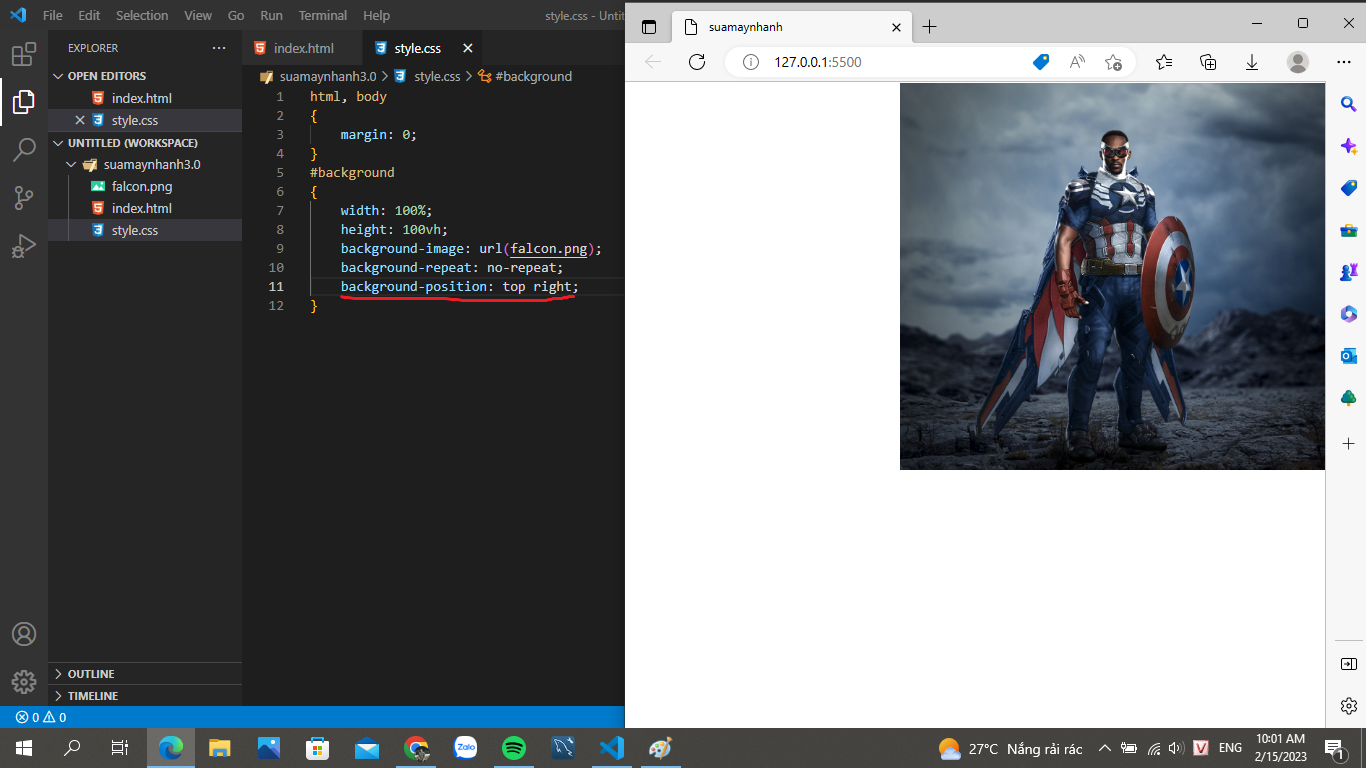The width and height of the screenshot is (1366, 768).
Task: Open the Explorer view icon
Action: coord(24,102)
